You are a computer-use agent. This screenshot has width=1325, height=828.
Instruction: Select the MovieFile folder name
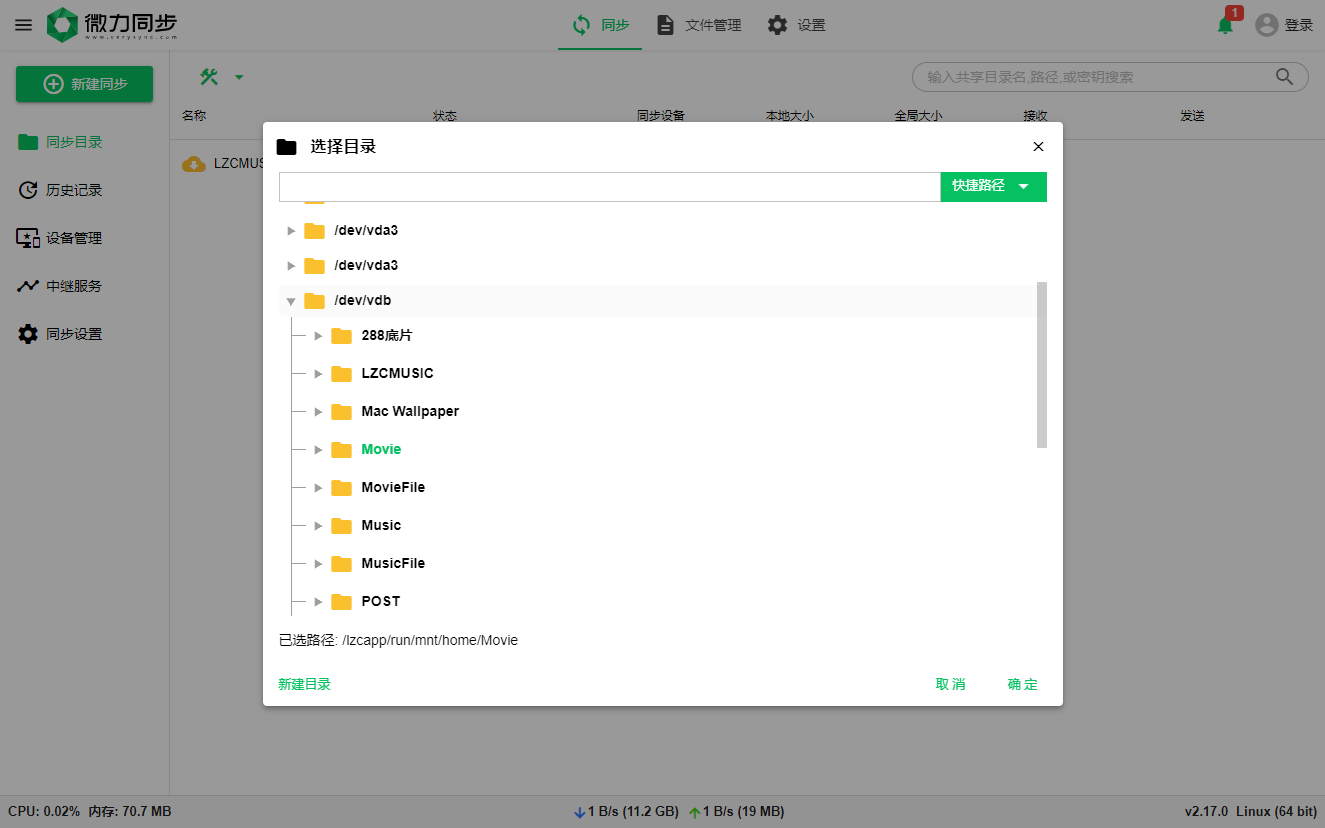click(393, 487)
